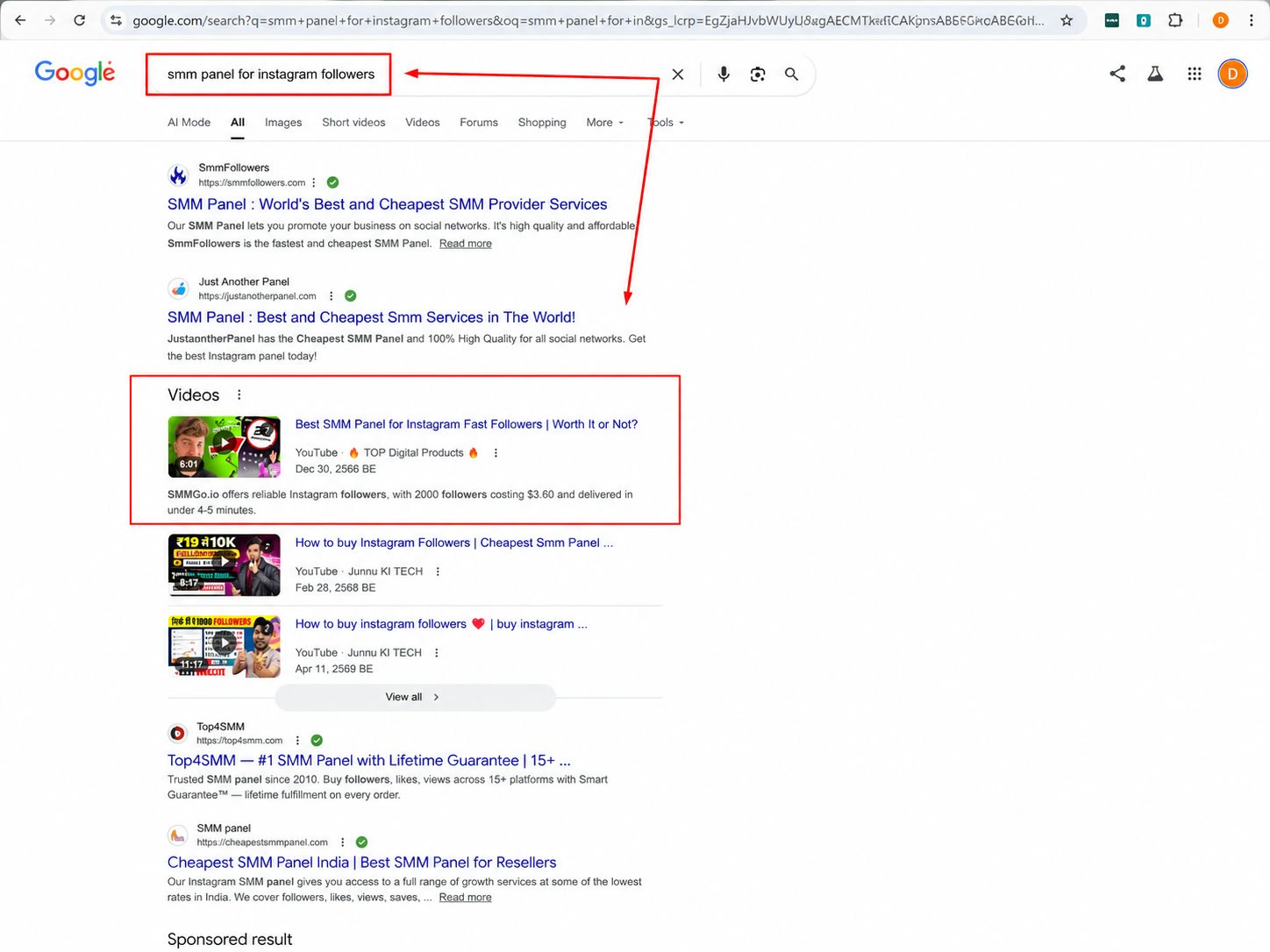Open site information icon in address bar
Viewport: 1270px width, 952px height.
tap(116, 20)
